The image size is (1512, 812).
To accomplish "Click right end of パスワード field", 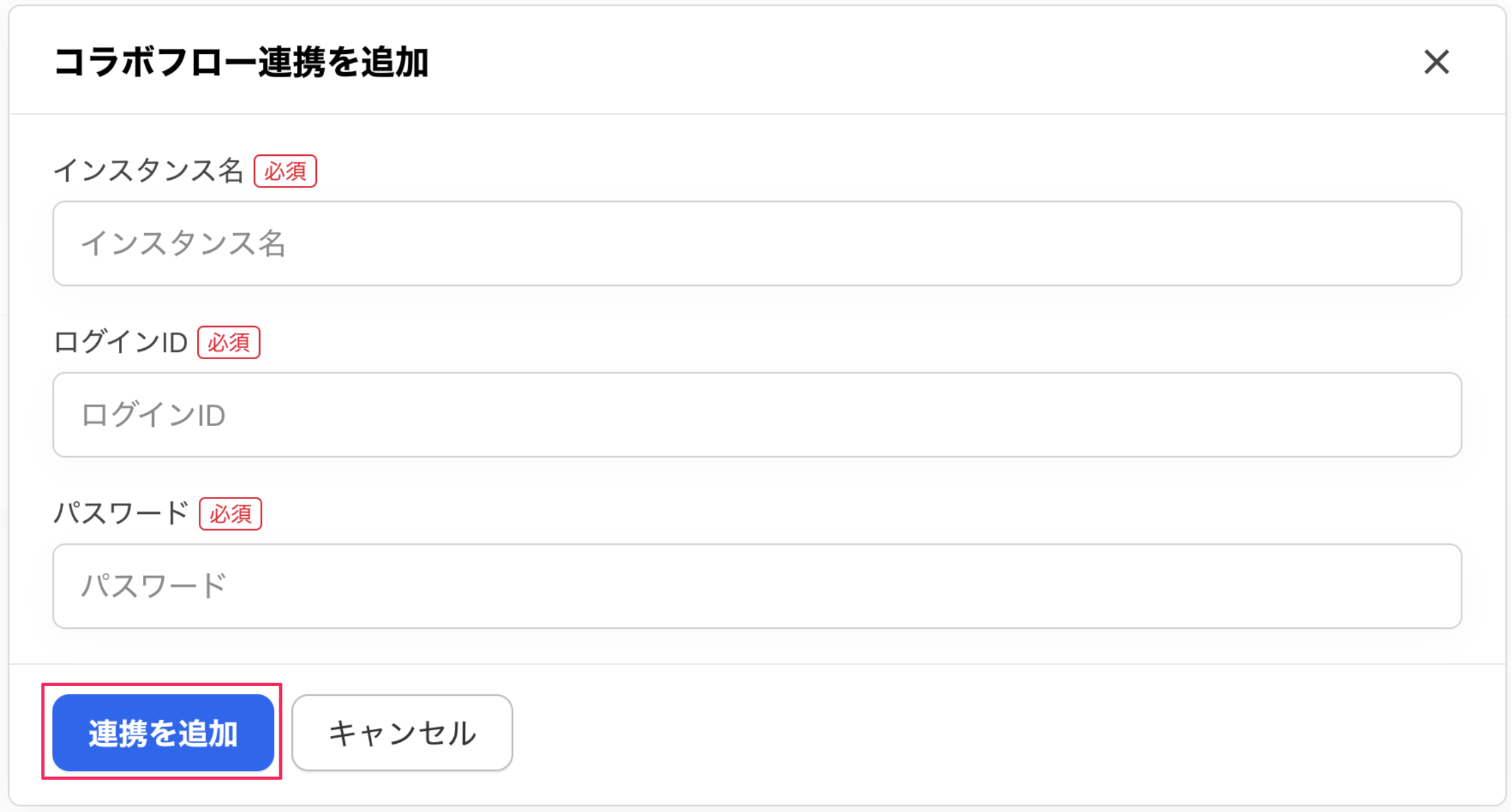I will pos(1416,586).
